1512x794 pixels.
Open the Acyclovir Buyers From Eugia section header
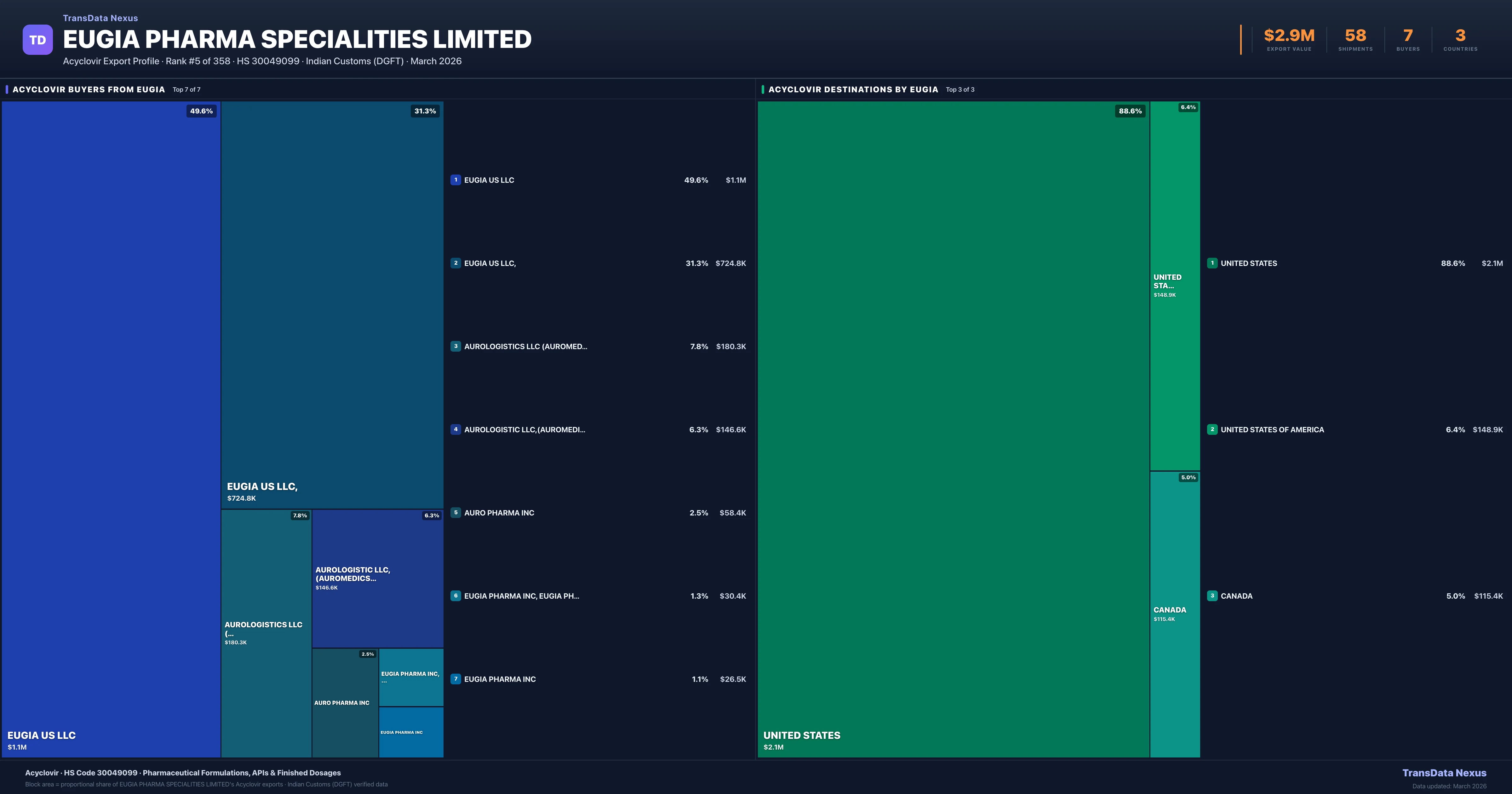89,89
